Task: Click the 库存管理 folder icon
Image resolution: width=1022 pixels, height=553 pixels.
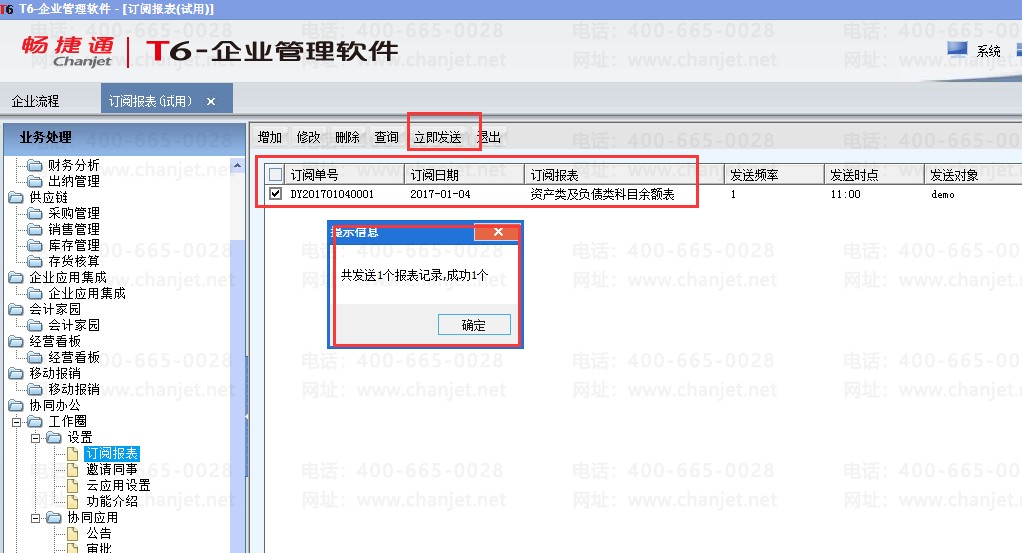Action: click(35, 245)
